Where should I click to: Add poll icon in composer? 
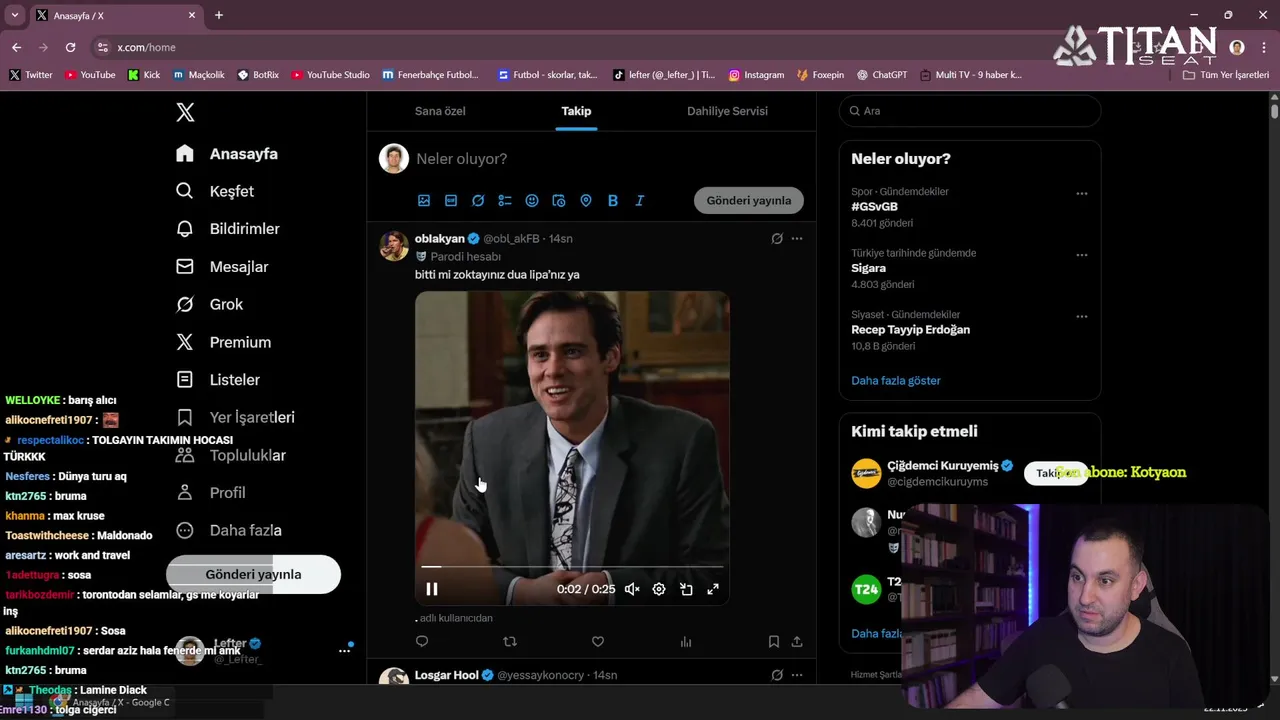pyautogui.click(x=505, y=200)
